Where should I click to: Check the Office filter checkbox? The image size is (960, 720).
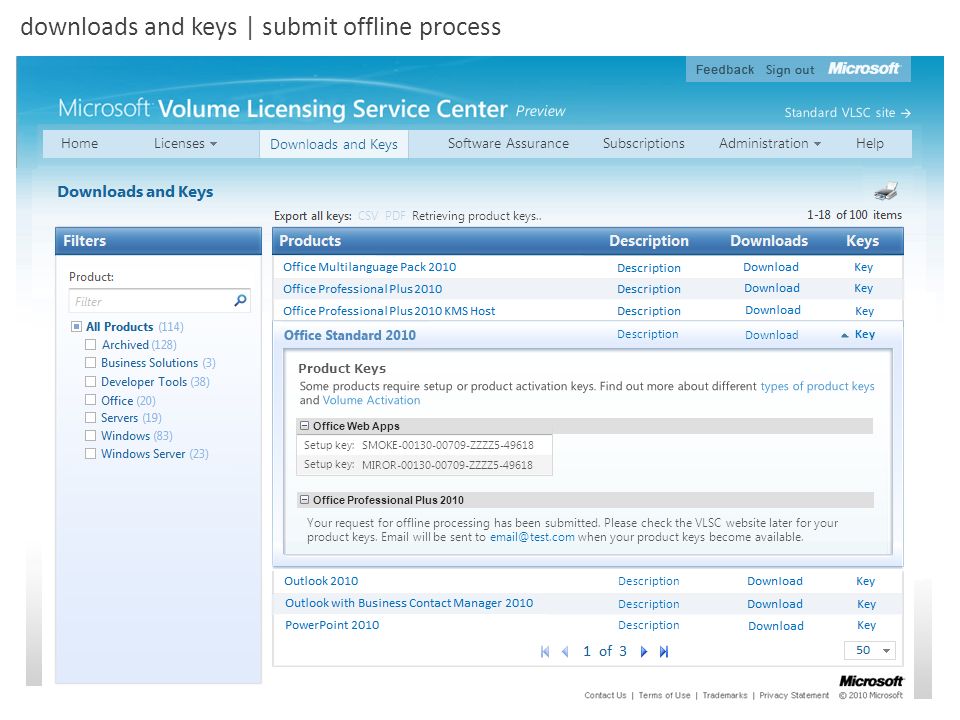(90, 400)
